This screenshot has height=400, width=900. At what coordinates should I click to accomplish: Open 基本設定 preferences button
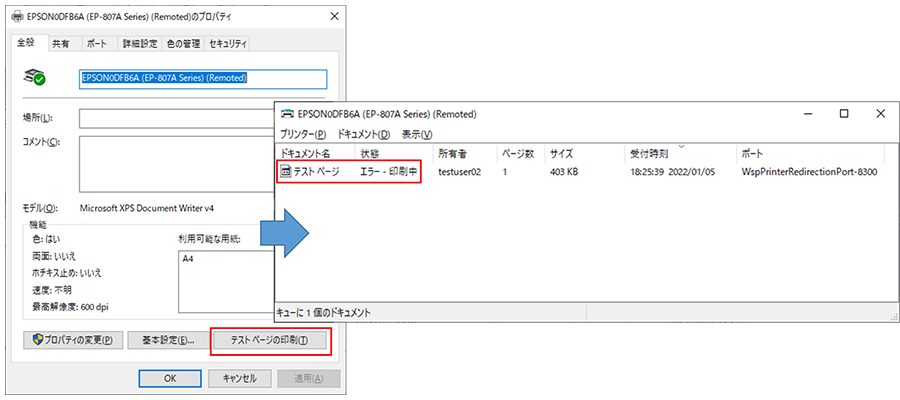(168, 340)
